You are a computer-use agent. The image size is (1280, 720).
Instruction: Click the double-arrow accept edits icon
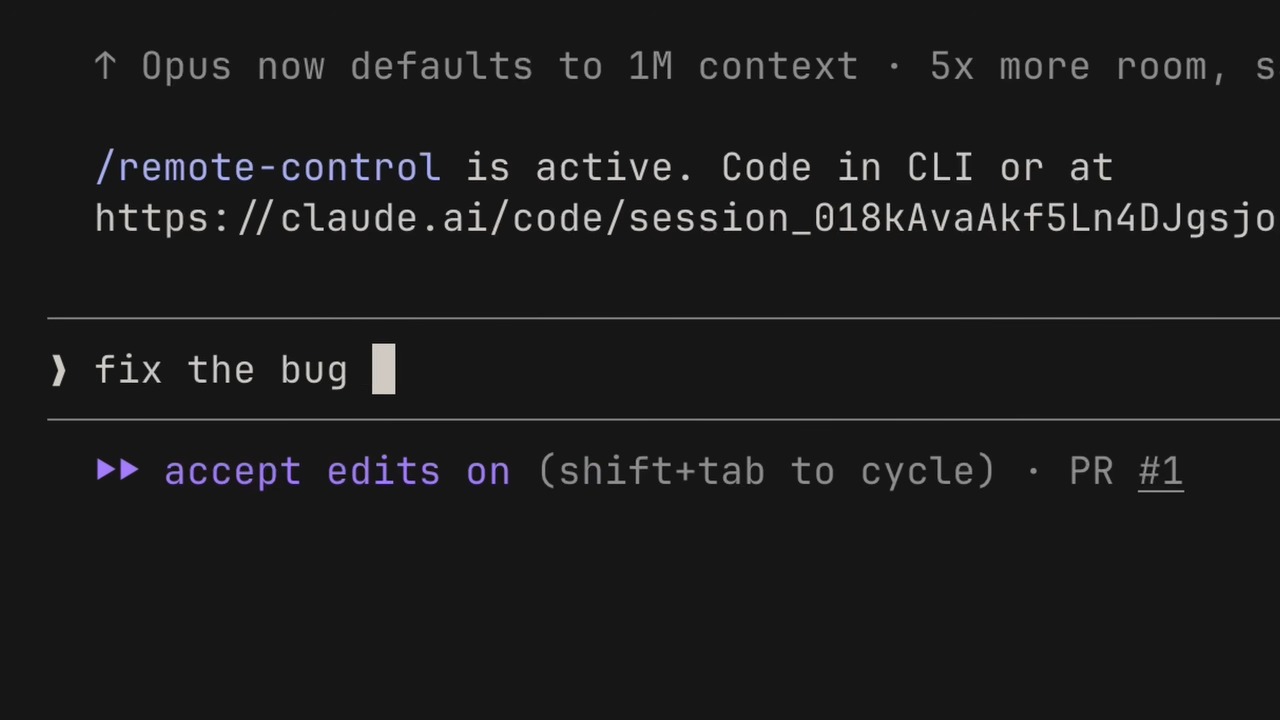[x=118, y=470]
